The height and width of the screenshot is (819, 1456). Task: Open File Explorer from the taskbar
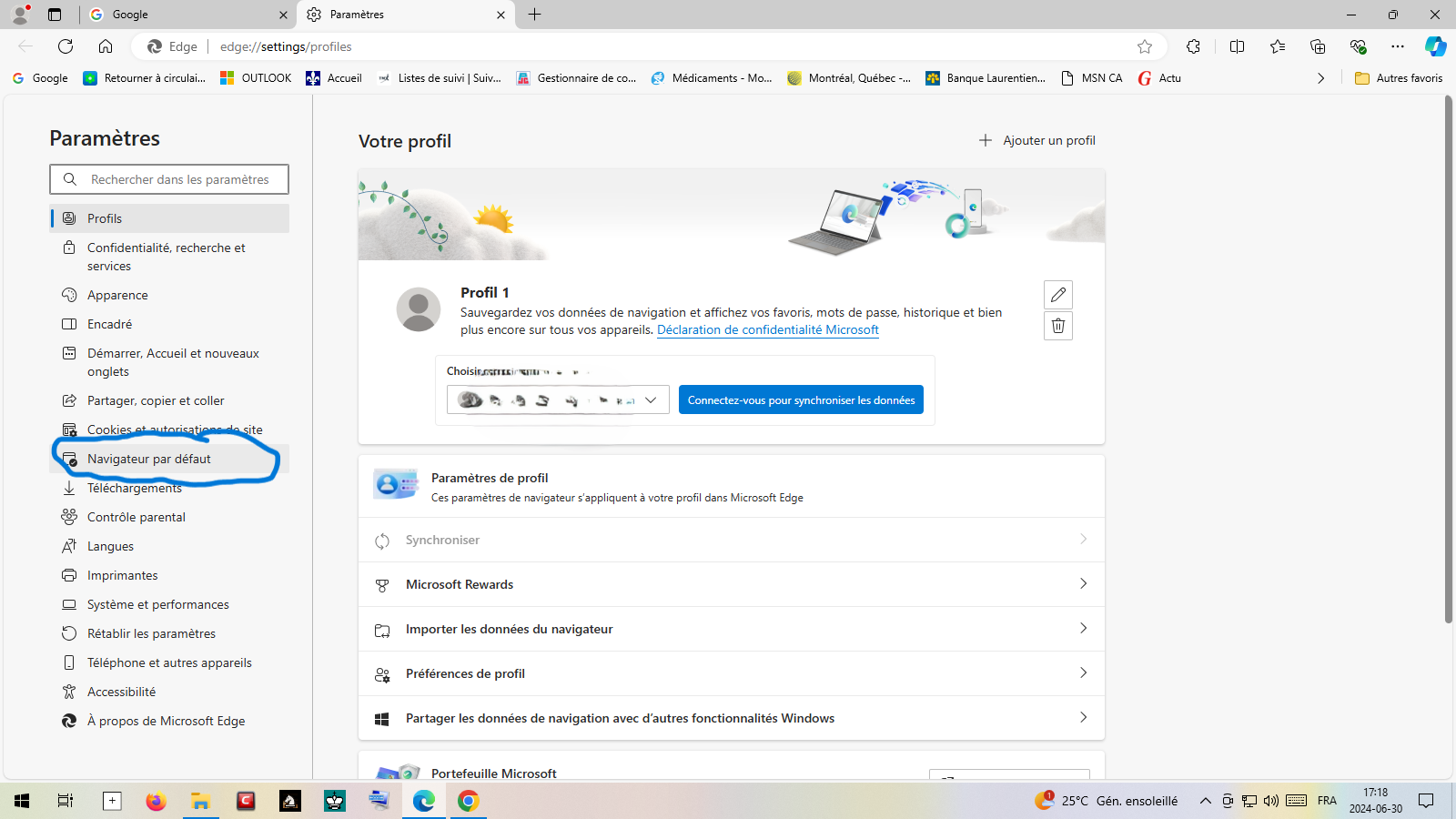pyautogui.click(x=200, y=801)
